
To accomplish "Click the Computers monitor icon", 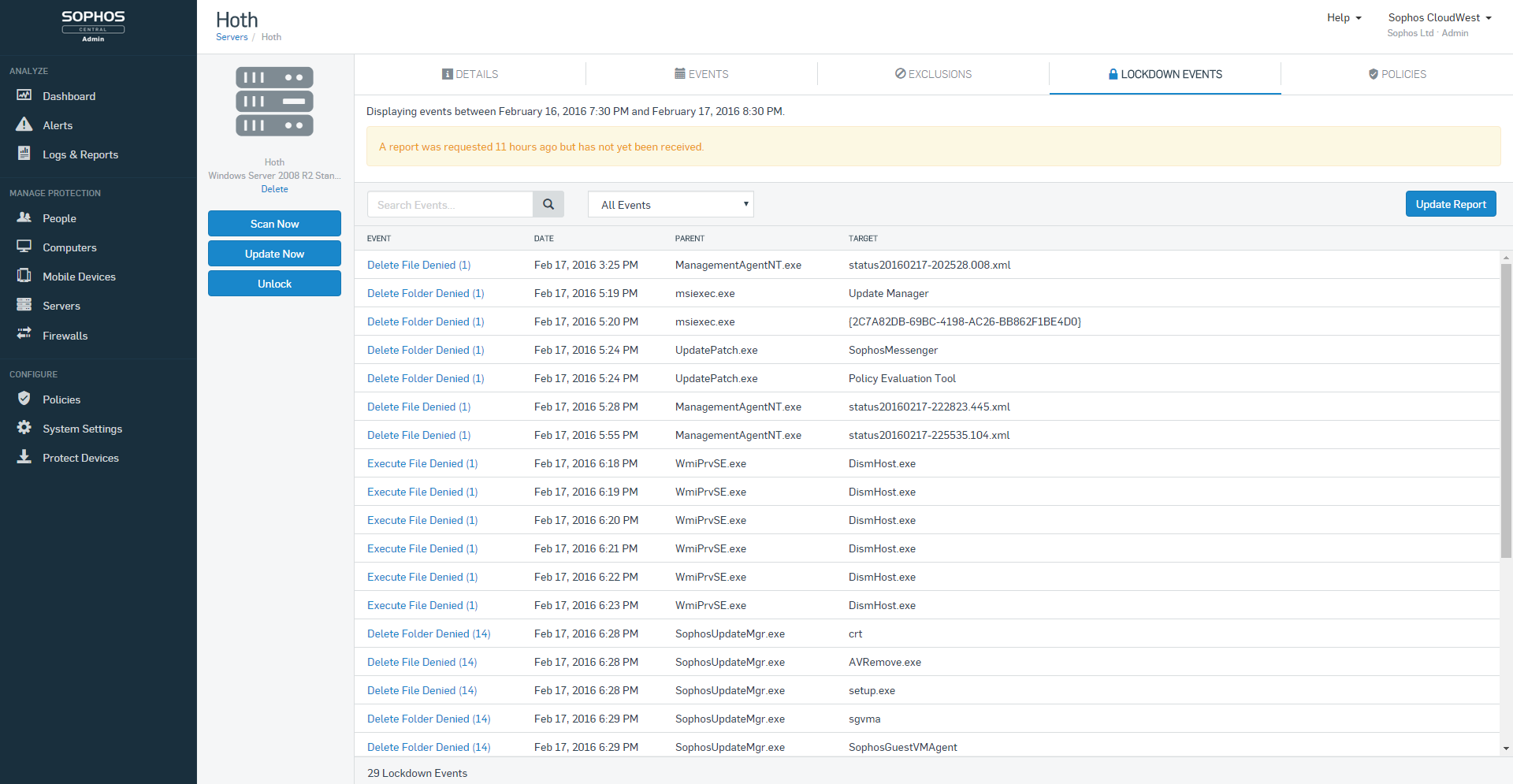I will coord(24,247).
